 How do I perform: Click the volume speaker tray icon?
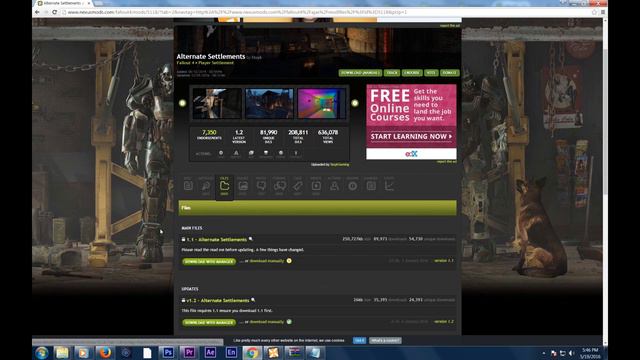click(571, 353)
